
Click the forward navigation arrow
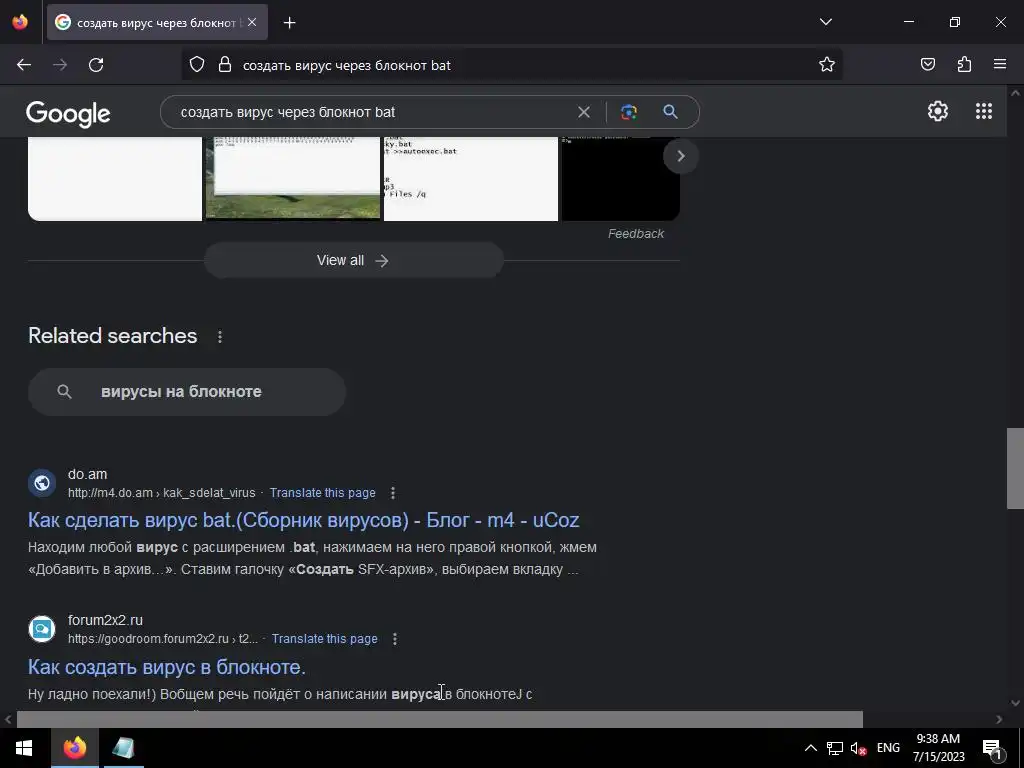(60, 65)
